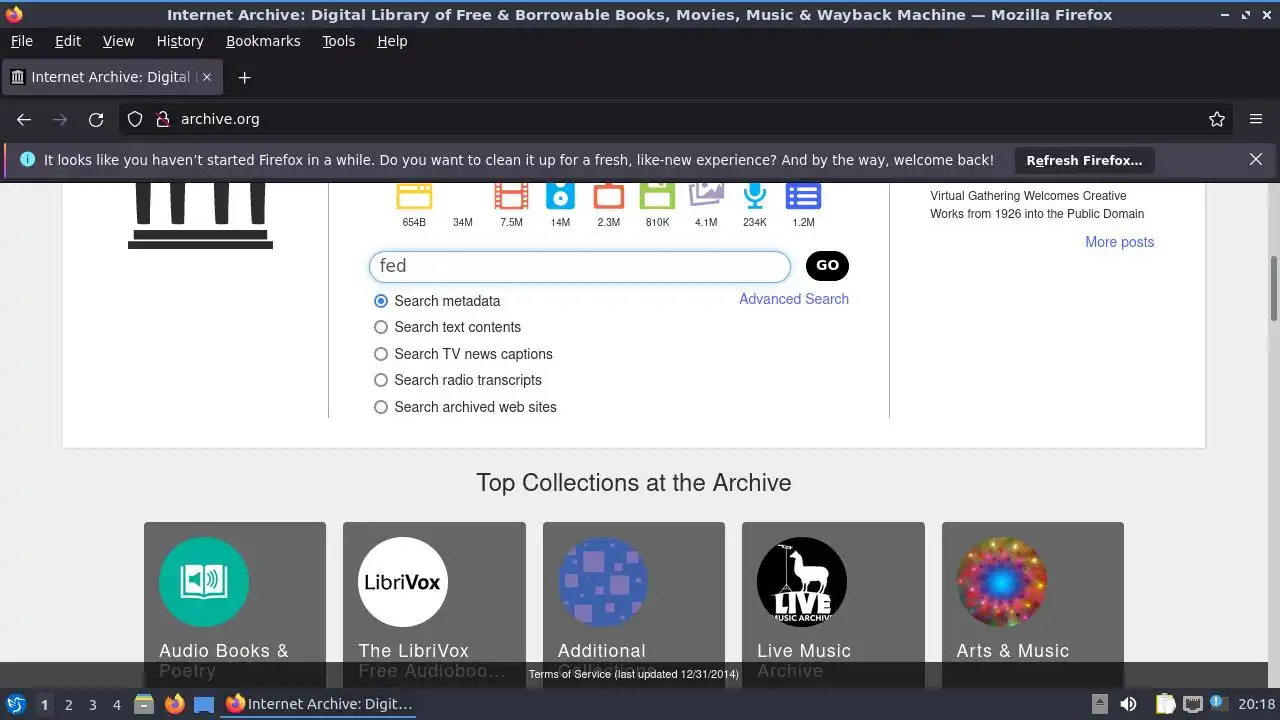1280x720 pixels.
Task: Open the Firefox hamburger application menu
Action: tap(1256, 119)
